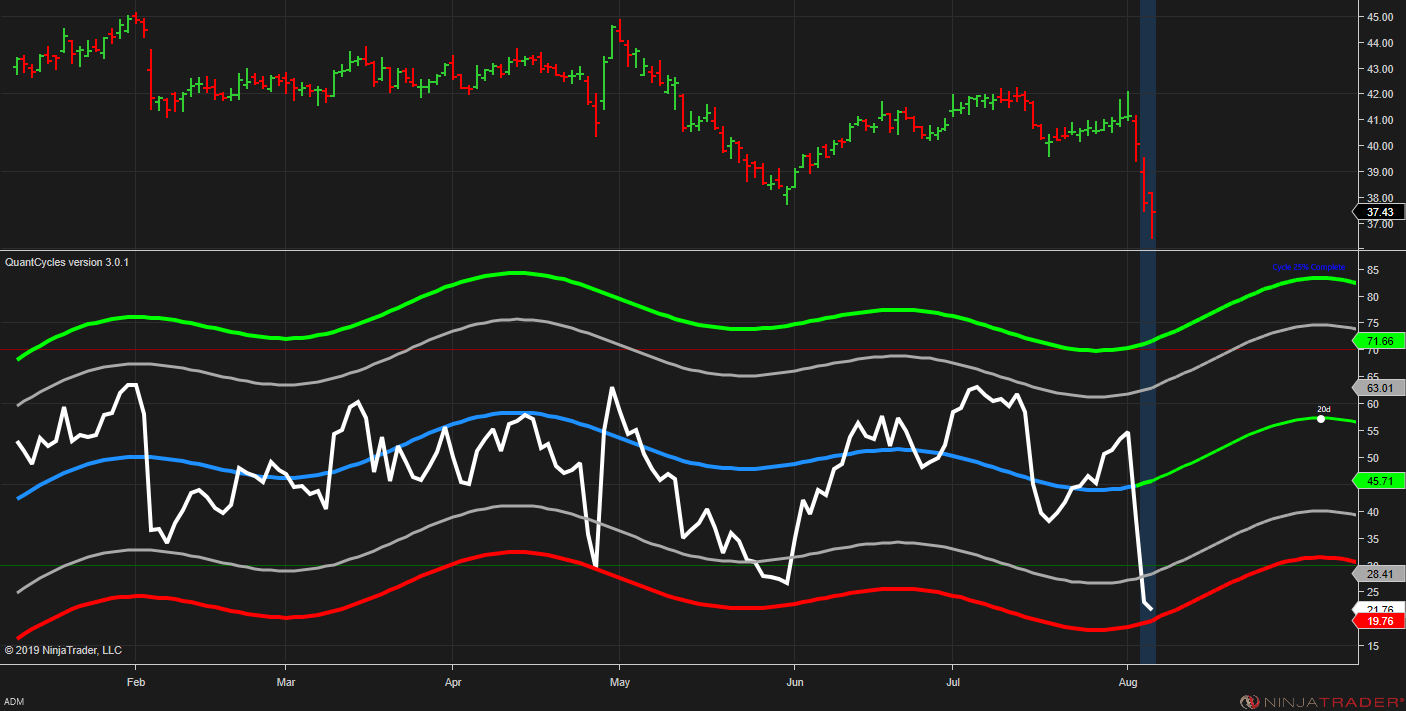The height and width of the screenshot is (711, 1406).
Task: Click the 15 label on indicator axis
Action: 1373,646
